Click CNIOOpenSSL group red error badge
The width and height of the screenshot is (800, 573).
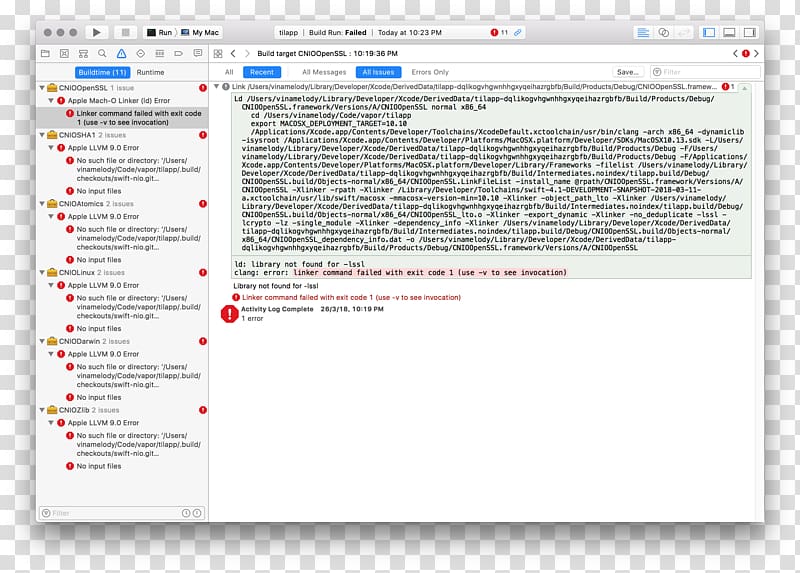coord(203,88)
